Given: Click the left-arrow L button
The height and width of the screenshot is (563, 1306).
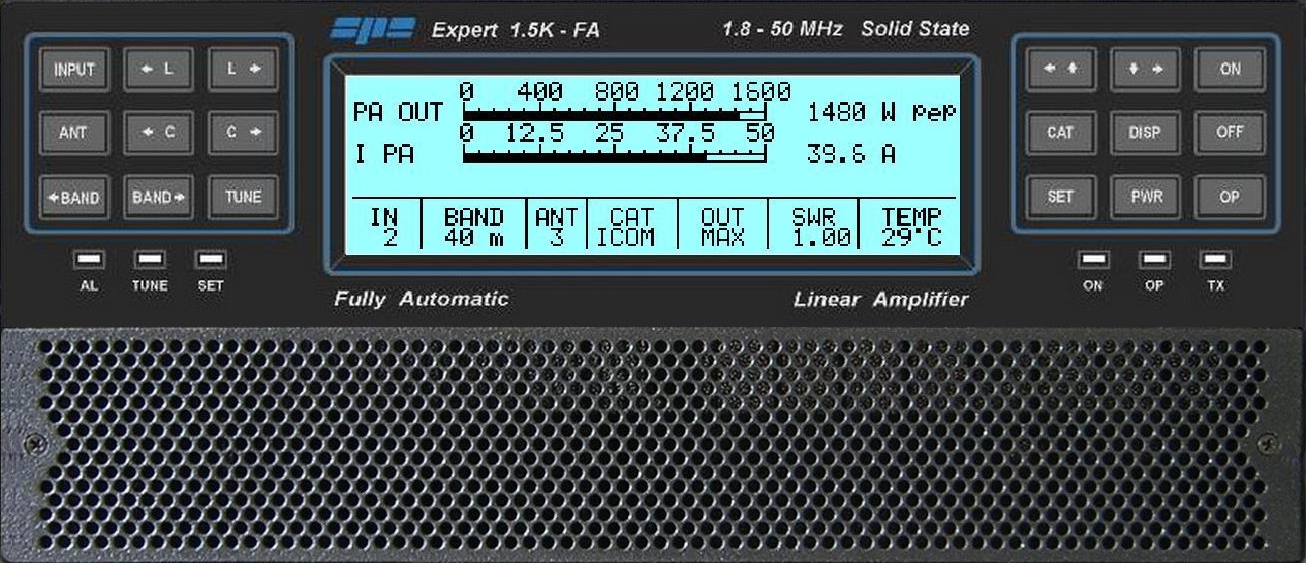Looking at the screenshot, I should (x=158, y=70).
